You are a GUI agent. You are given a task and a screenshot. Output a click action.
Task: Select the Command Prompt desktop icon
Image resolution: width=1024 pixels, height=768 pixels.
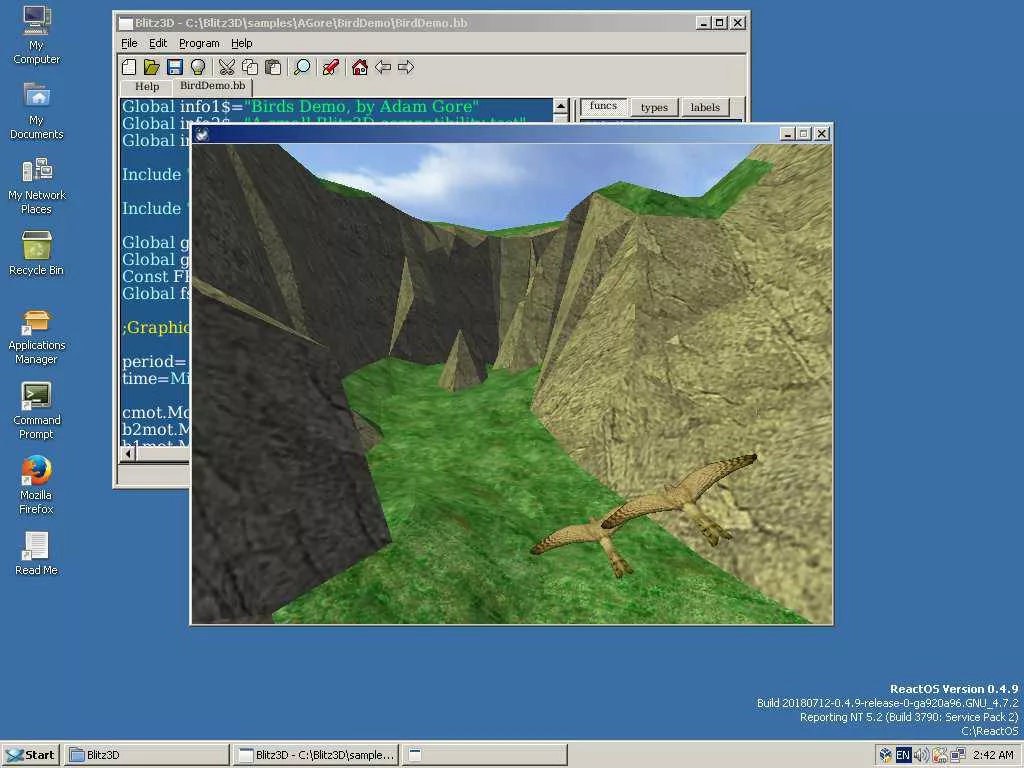pyautogui.click(x=37, y=411)
